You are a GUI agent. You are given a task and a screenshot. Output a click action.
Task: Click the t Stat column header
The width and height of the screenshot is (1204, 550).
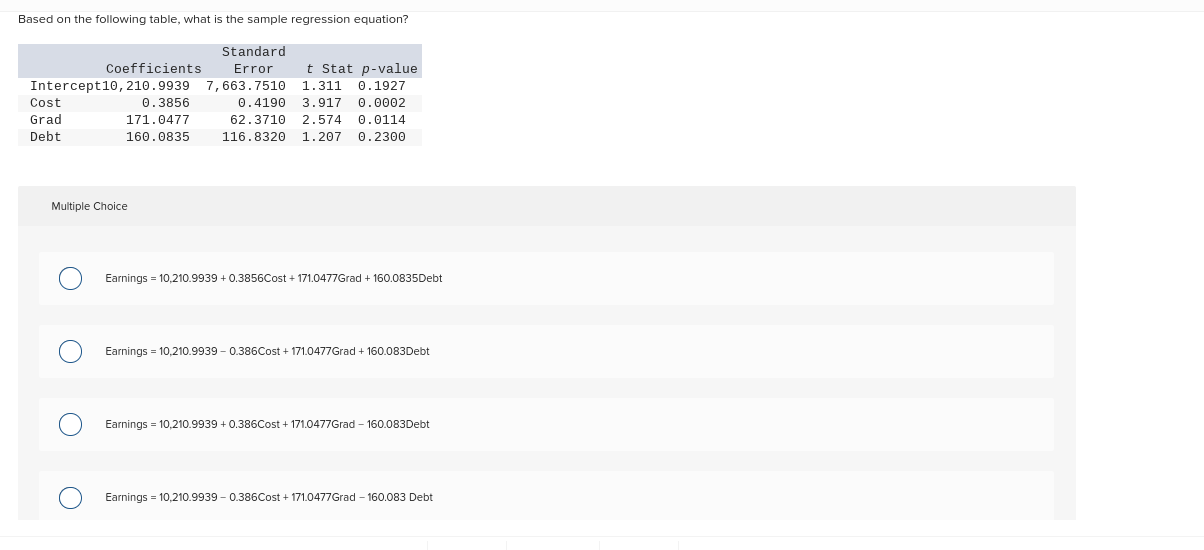(330, 69)
